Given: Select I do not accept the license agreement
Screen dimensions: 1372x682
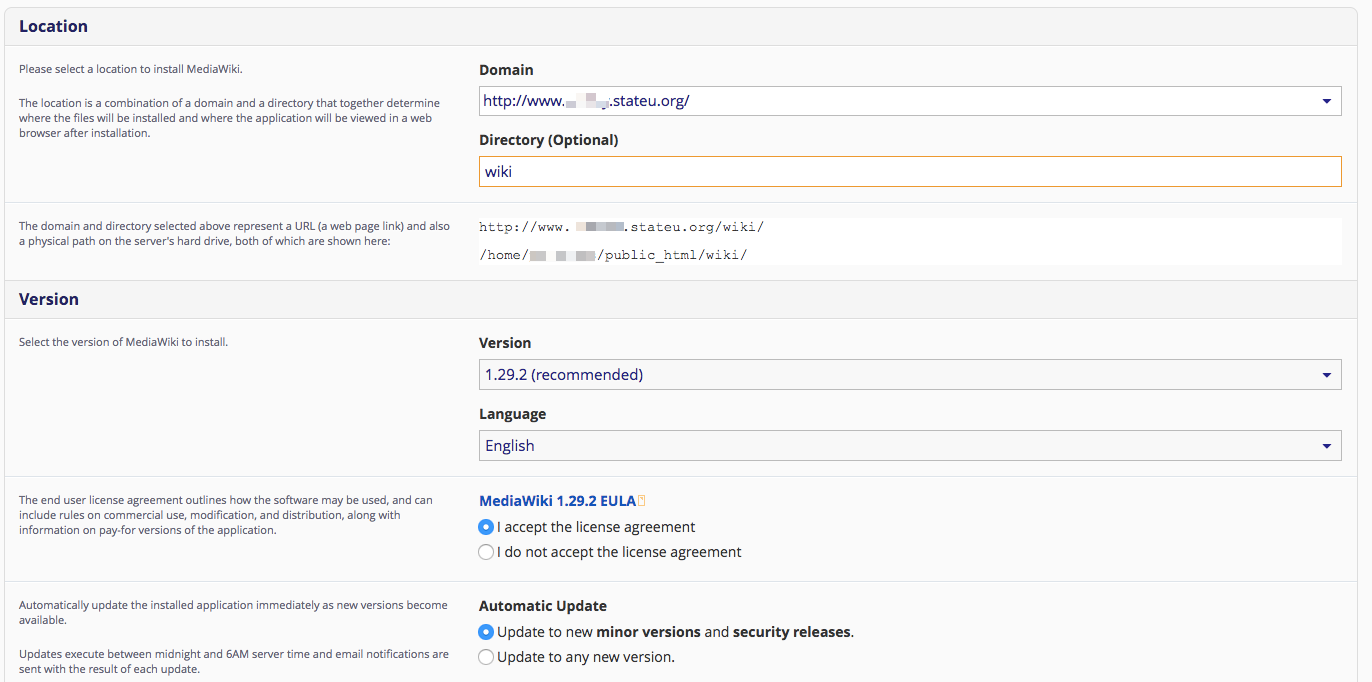Looking at the screenshot, I should [x=486, y=552].
